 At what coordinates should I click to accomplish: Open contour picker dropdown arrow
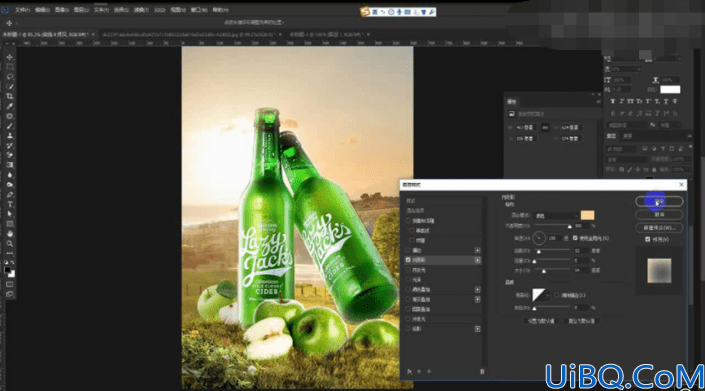point(547,295)
